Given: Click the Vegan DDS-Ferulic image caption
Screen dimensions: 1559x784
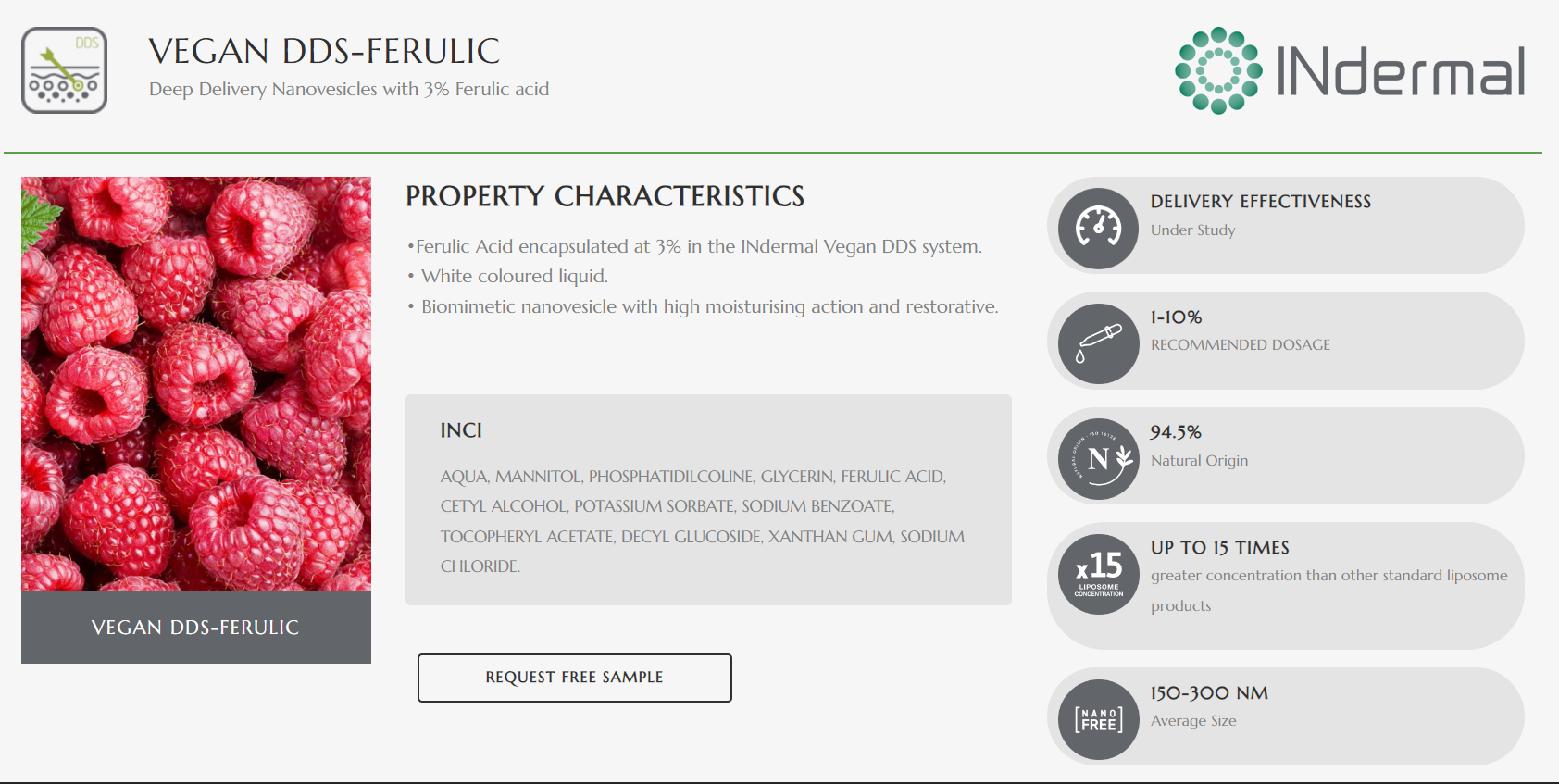Looking at the screenshot, I should [x=195, y=628].
